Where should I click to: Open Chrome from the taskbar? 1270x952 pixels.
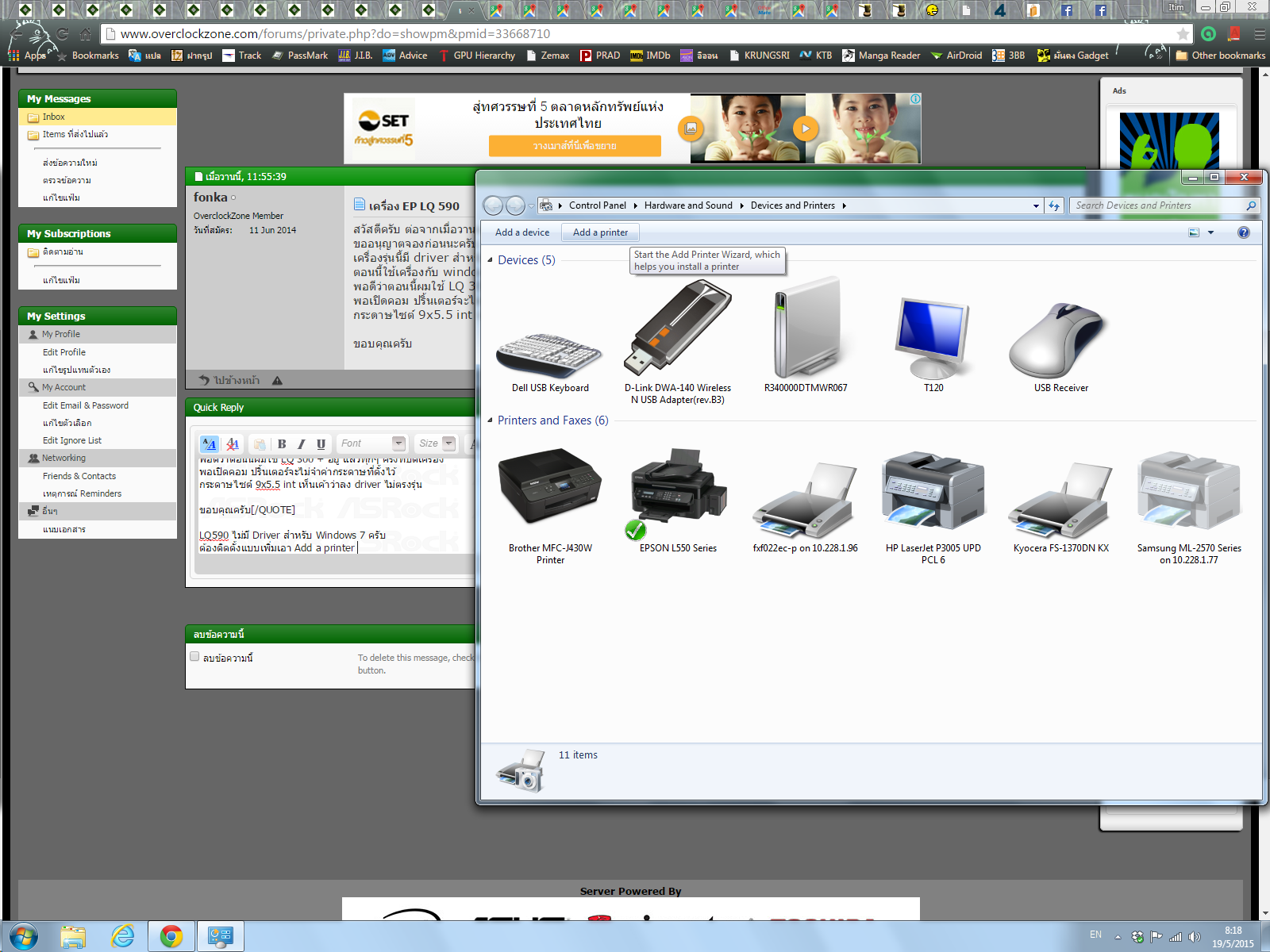171,936
